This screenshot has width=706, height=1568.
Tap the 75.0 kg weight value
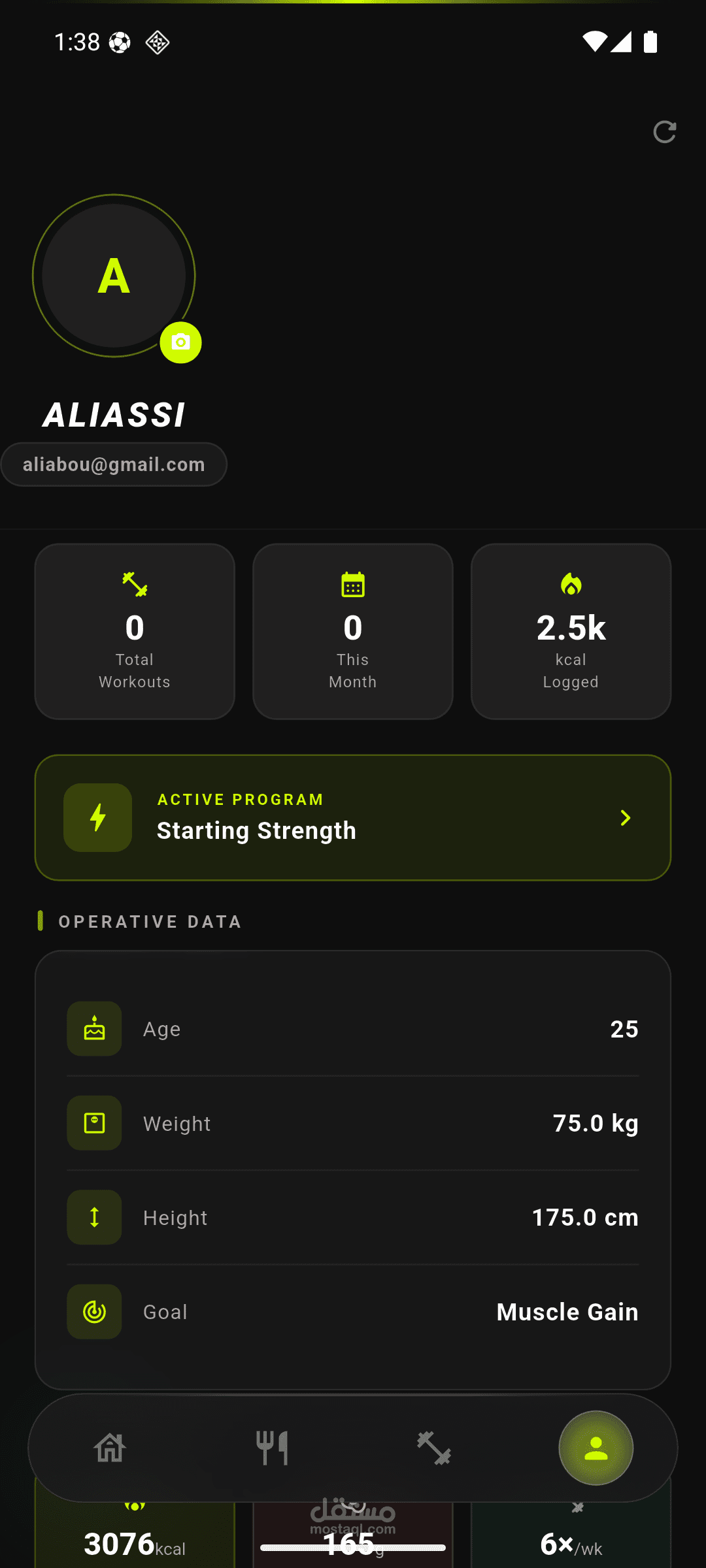tap(596, 1123)
